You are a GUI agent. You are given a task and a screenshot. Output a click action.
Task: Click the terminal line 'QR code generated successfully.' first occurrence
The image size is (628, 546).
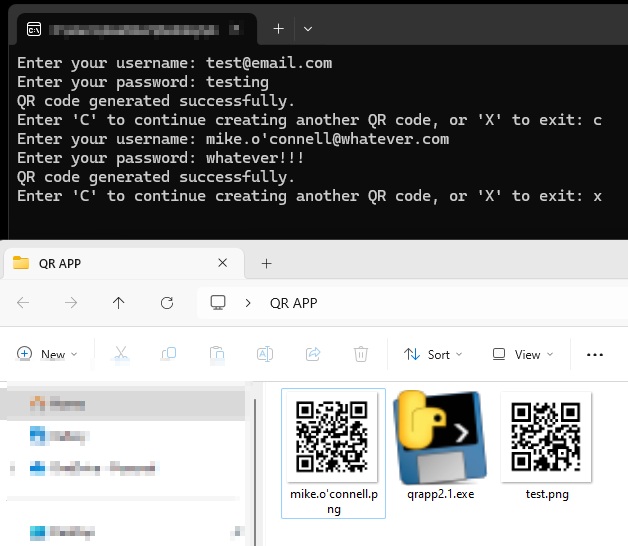point(156,101)
